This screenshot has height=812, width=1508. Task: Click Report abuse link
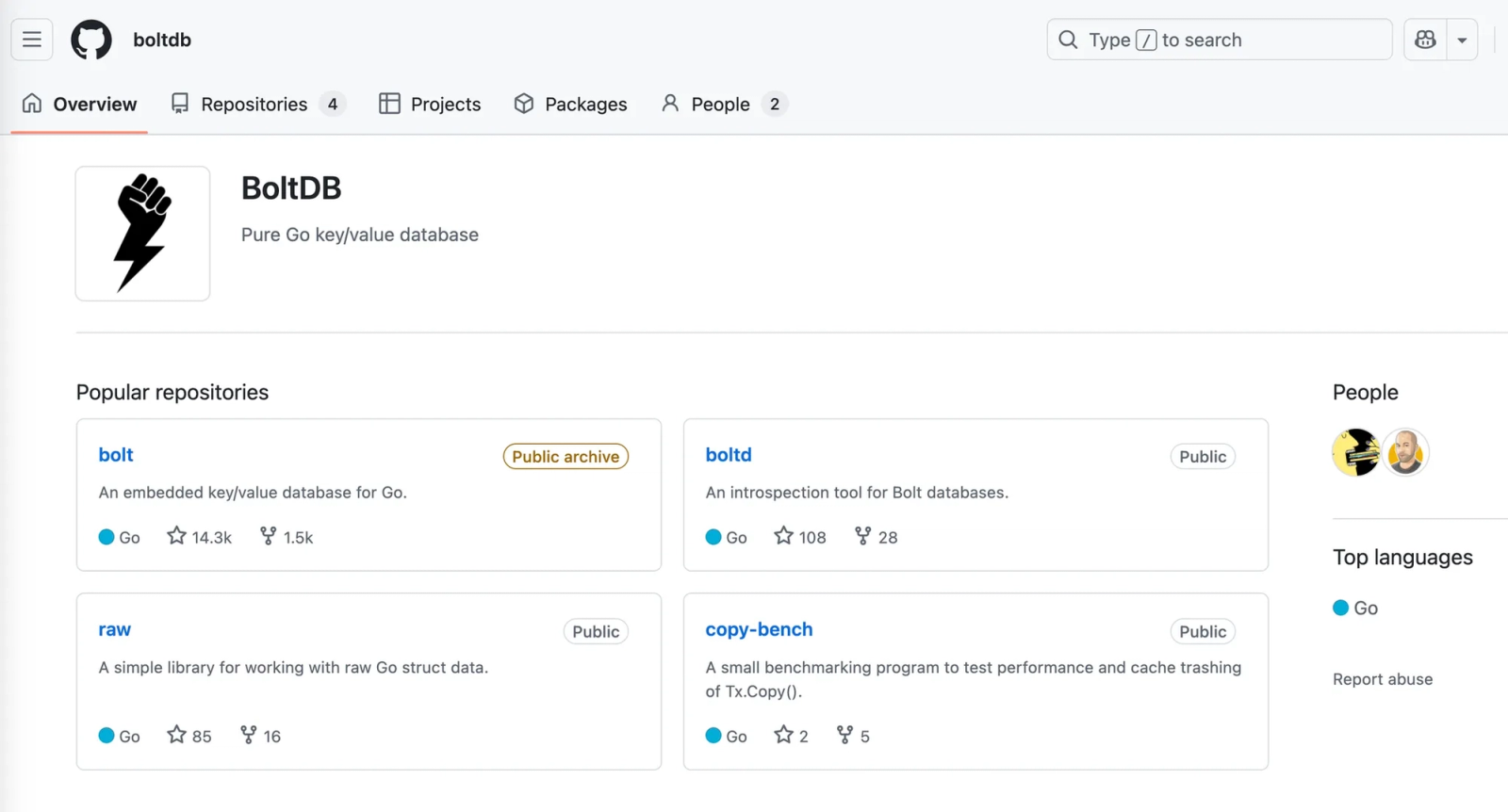coord(1382,679)
